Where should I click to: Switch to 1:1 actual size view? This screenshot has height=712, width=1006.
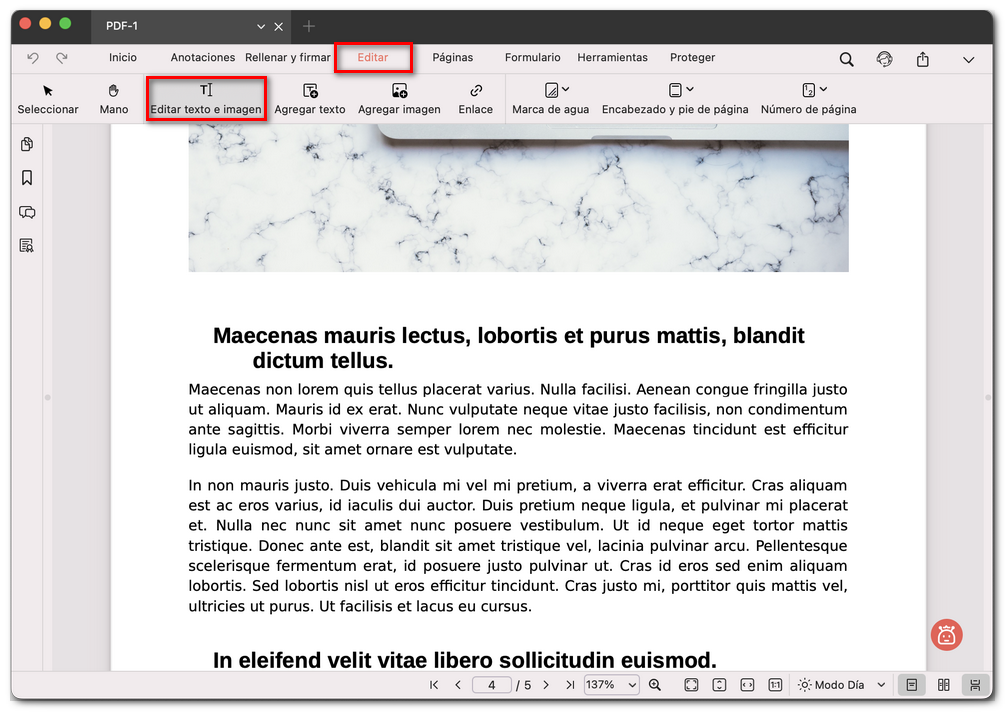(775, 685)
